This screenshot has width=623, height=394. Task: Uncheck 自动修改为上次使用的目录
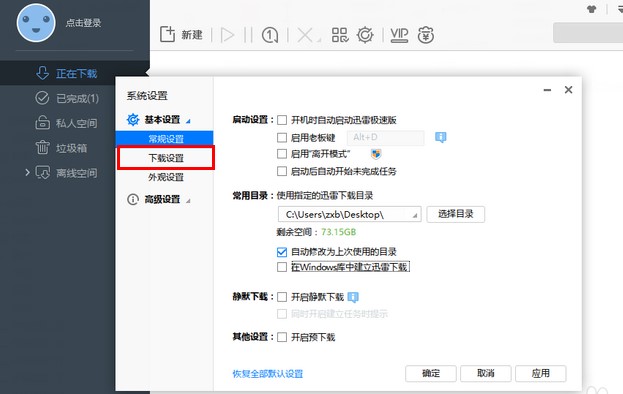pyautogui.click(x=282, y=252)
